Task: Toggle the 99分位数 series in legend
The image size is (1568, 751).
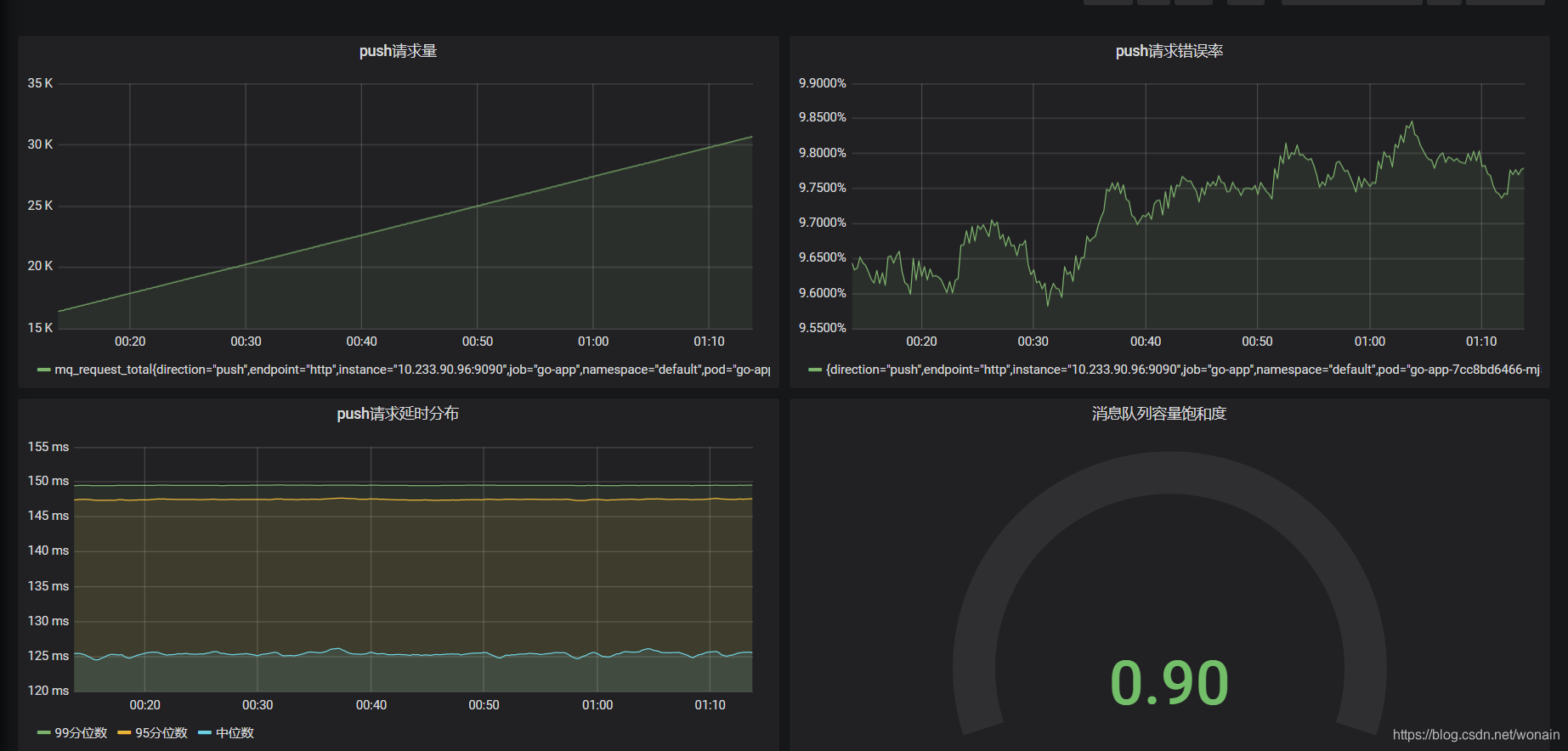Action: (81, 733)
